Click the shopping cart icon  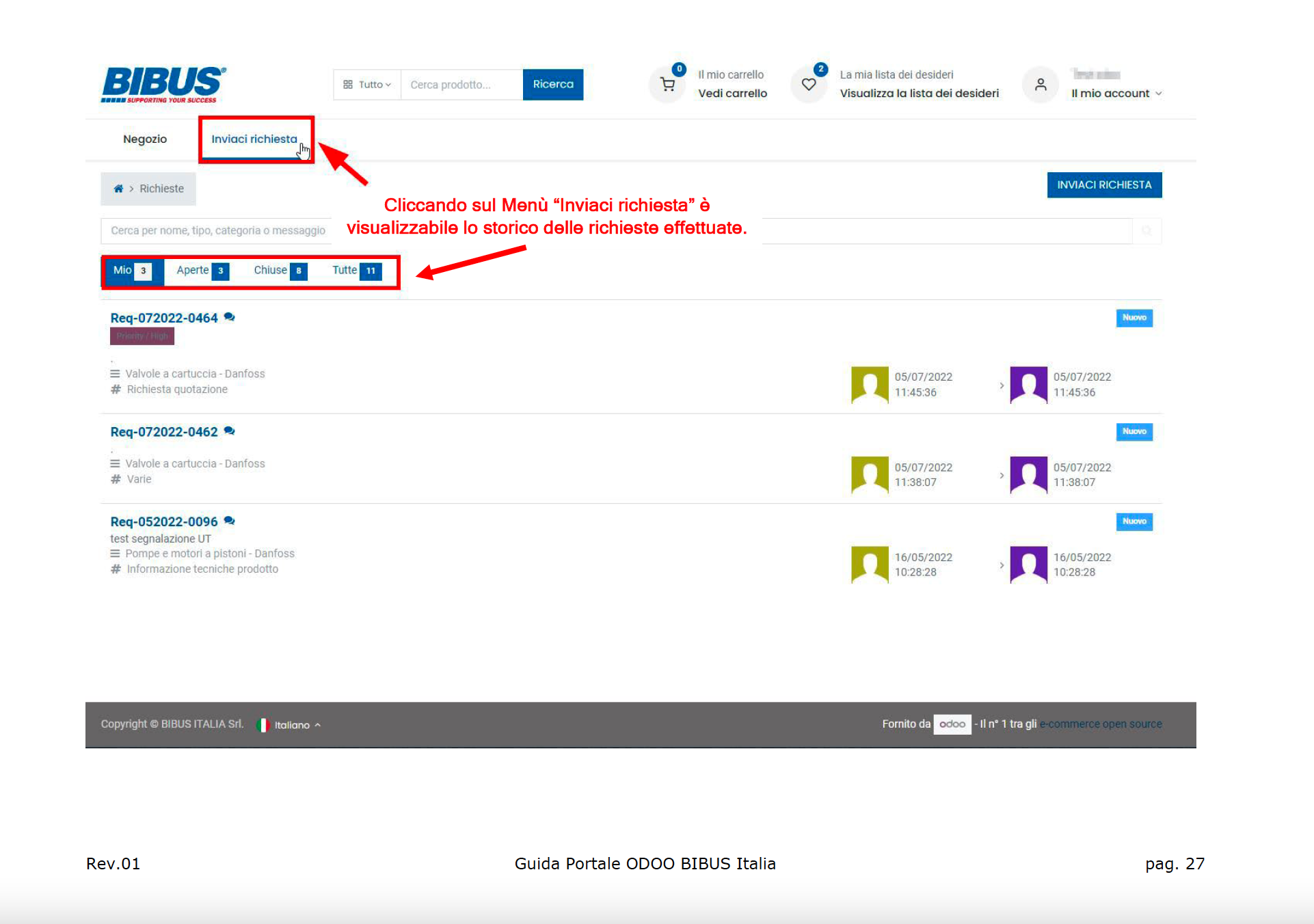tap(667, 85)
